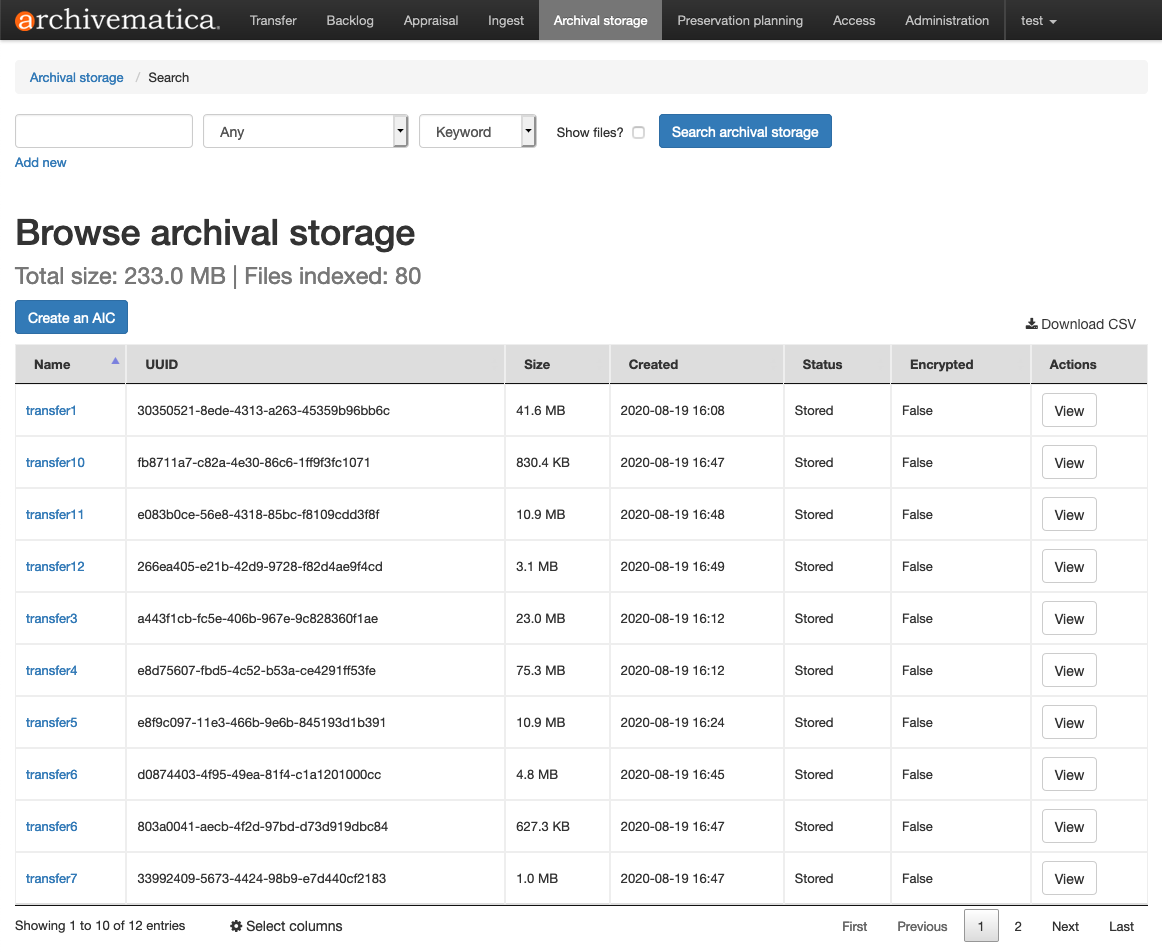
Task: Click the Download CSV icon
Action: click(x=1031, y=323)
